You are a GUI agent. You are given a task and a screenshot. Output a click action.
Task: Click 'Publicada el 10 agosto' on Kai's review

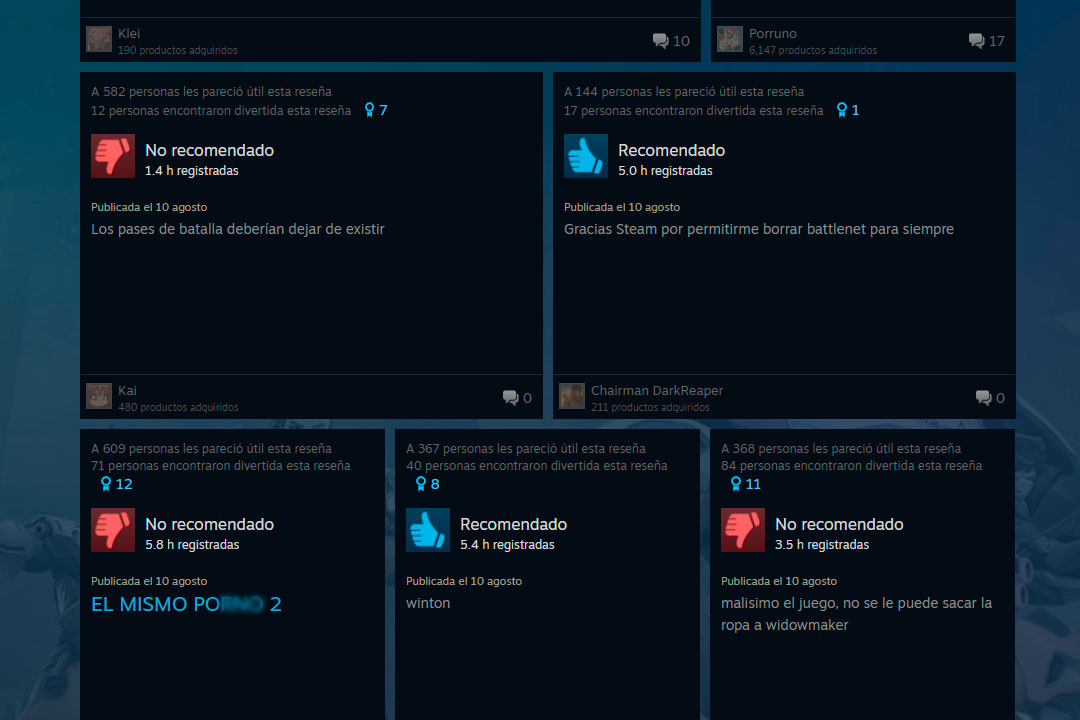click(x=149, y=207)
